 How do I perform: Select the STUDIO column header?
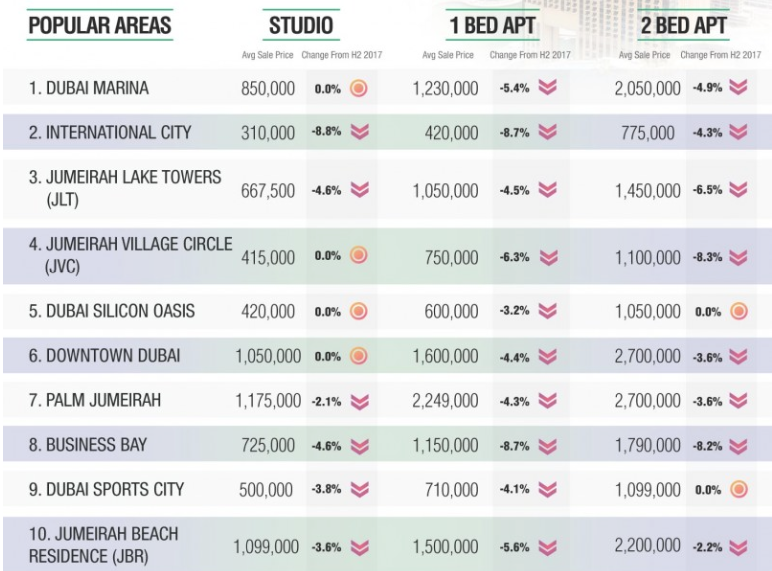pyautogui.click(x=299, y=25)
